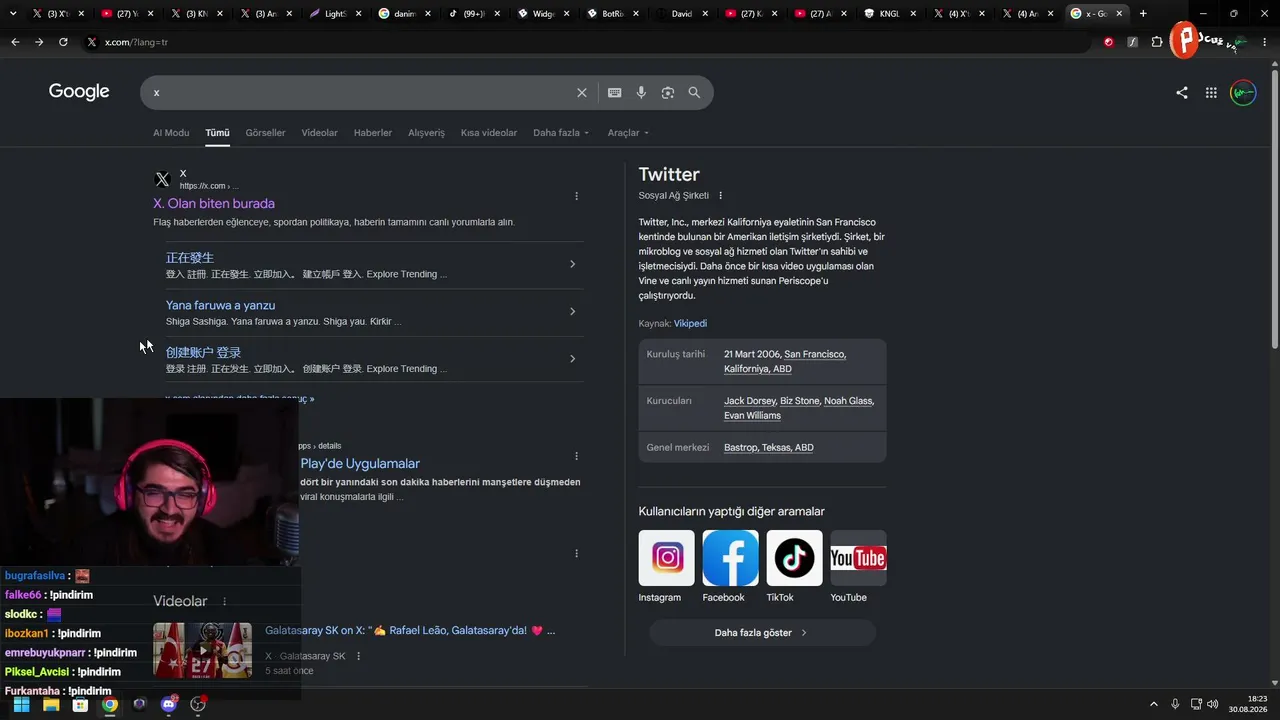1280x720 pixels.
Task: Open options for the Galatasaray SK video
Action: point(358,656)
